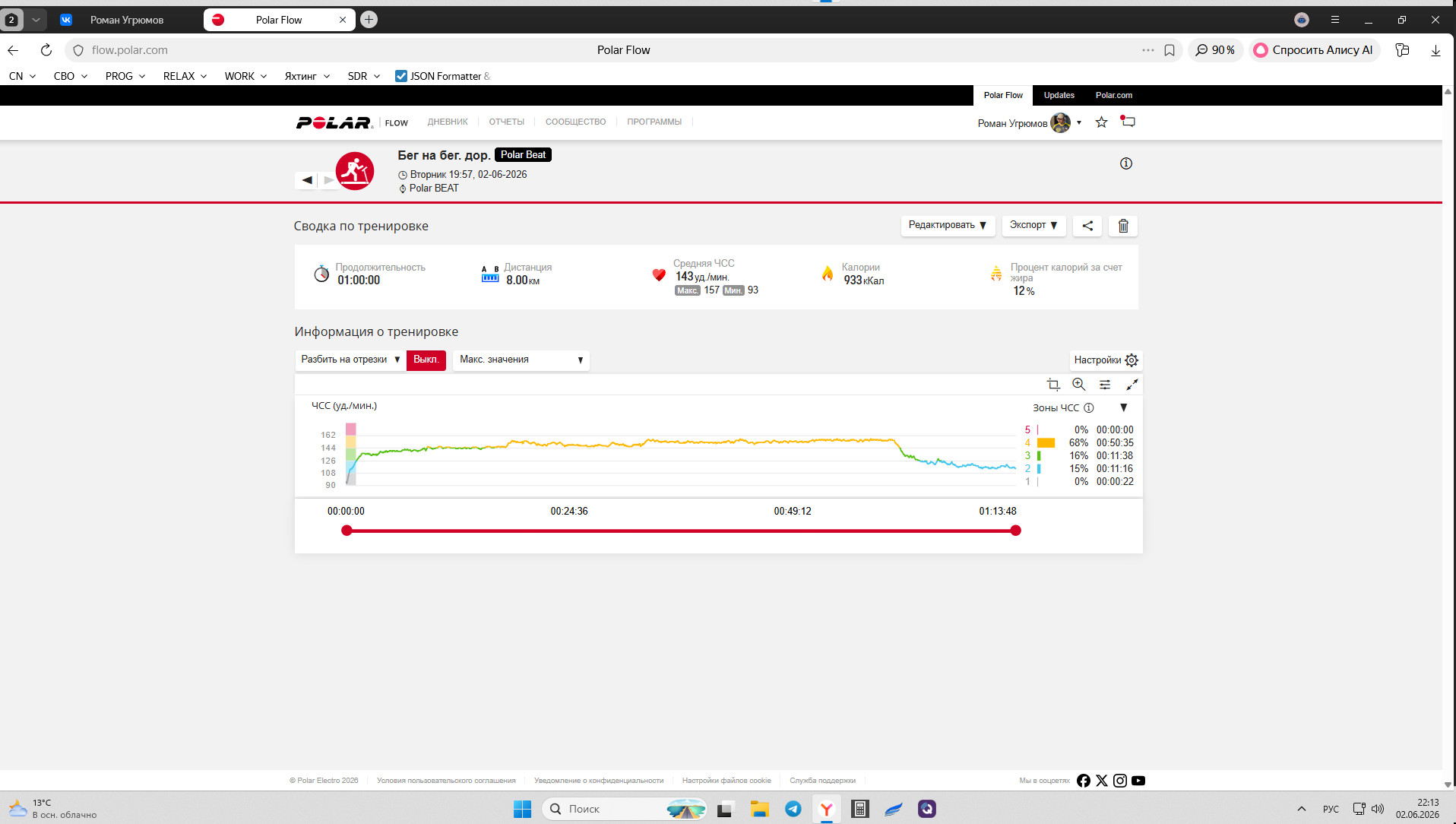This screenshot has width=1456, height=824.
Task: Switch to the Роман Угрюмов browser tab
Action: pyautogui.click(x=126, y=20)
